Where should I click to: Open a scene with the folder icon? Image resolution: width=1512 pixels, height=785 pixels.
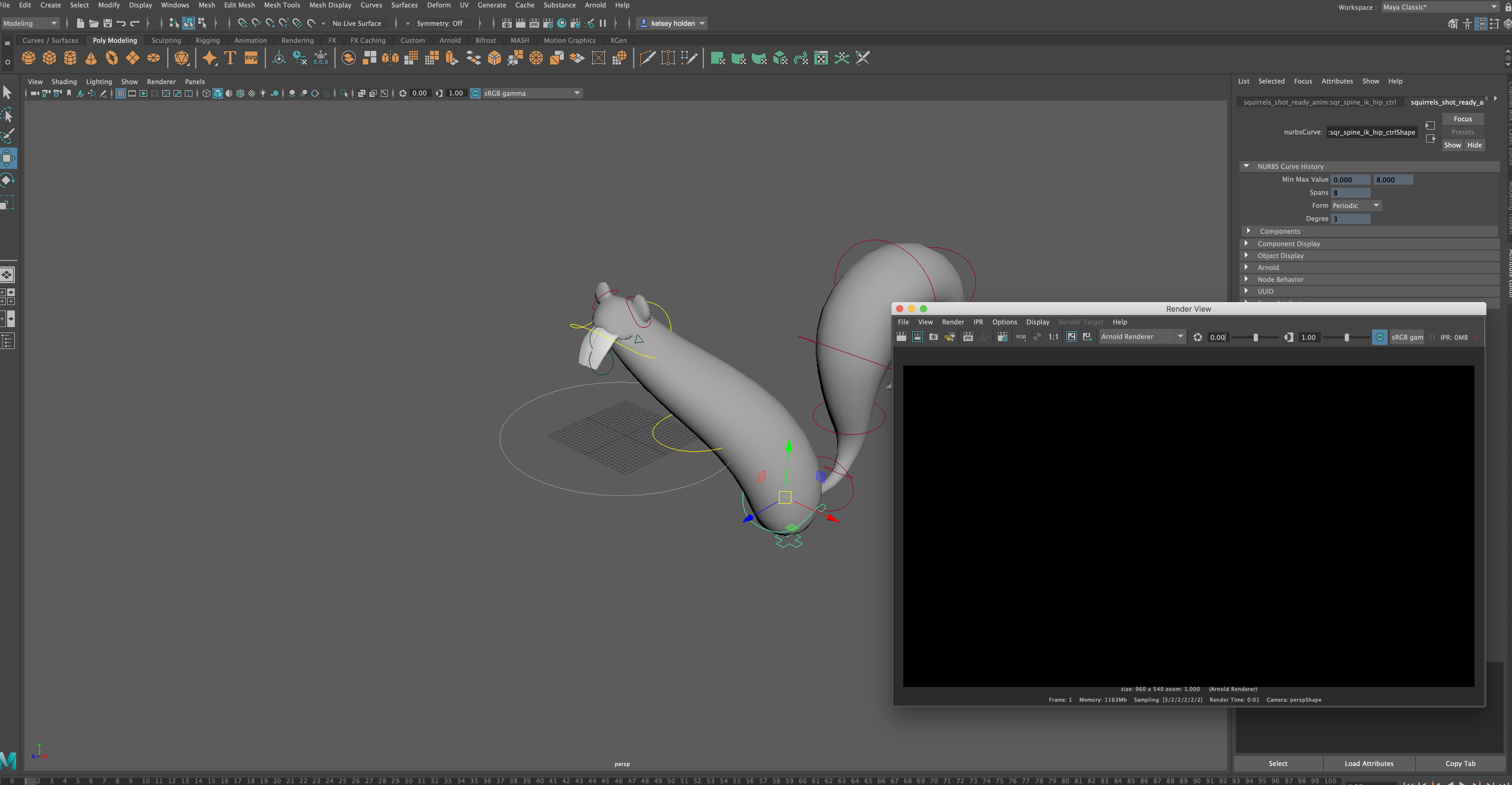pos(94,23)
